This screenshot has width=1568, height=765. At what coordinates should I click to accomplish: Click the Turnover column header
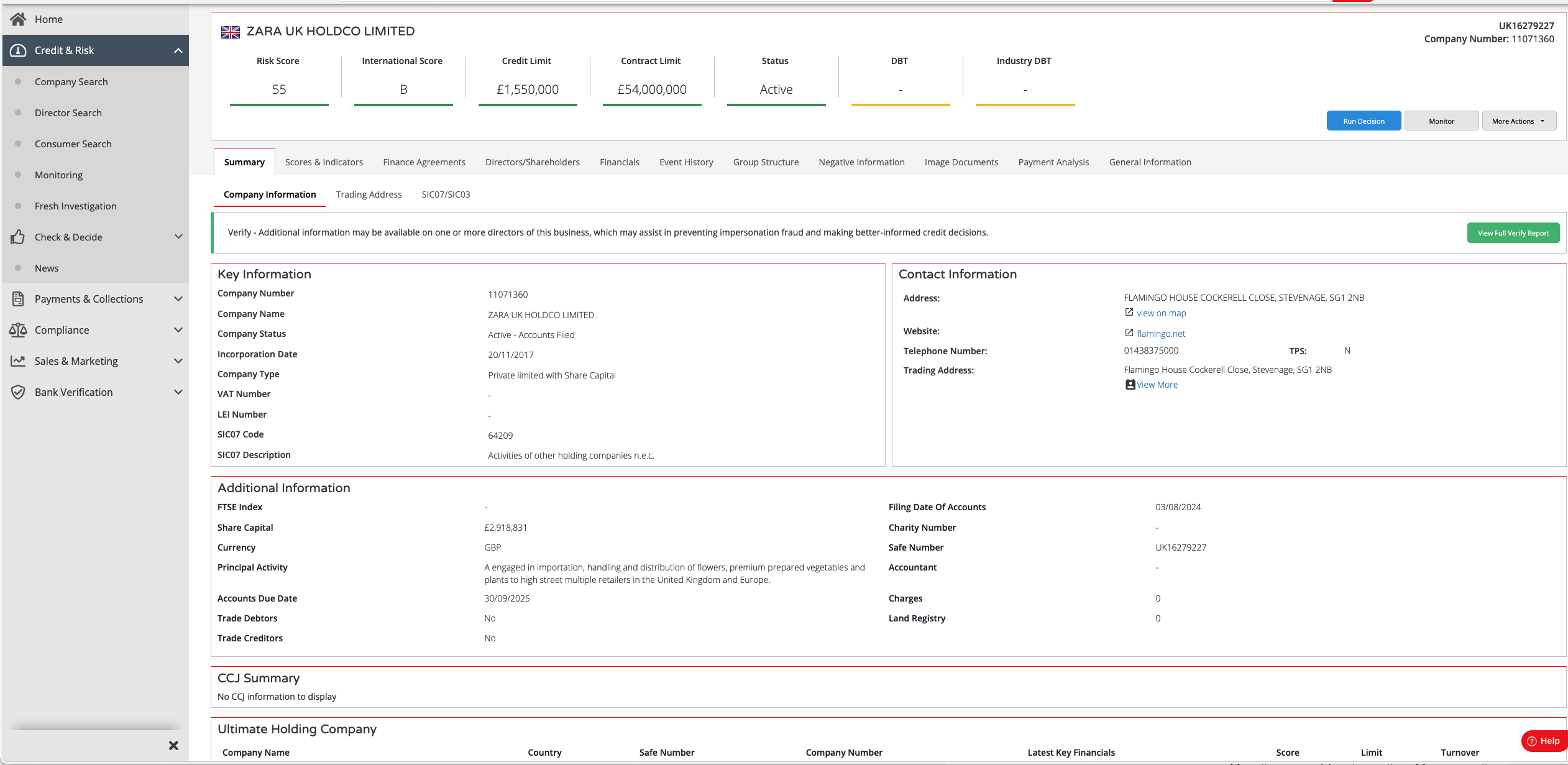tap(1460, 753)
